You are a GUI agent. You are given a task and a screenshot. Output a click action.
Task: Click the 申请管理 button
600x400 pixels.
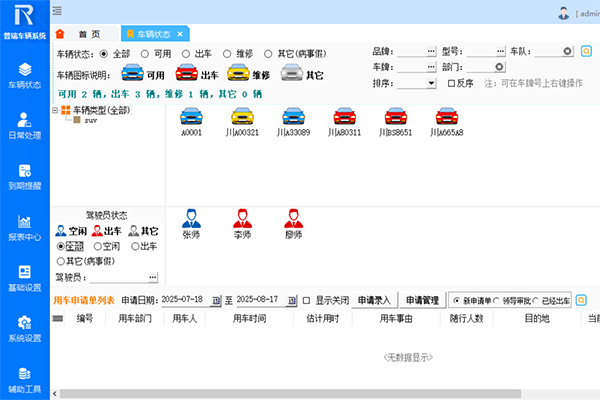pyautogui.click(x=422, y=300)
